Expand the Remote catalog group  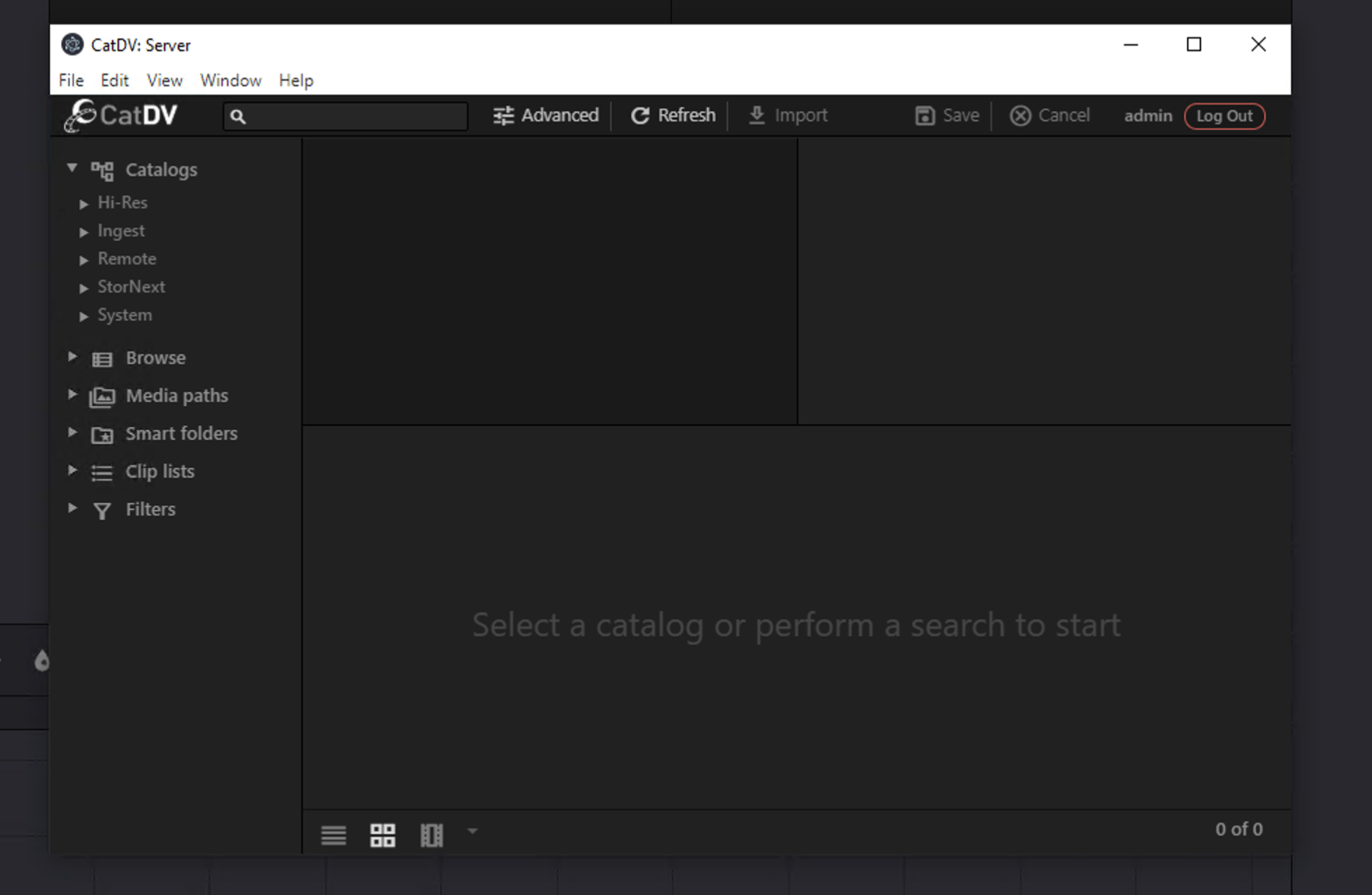click(84, 260)
